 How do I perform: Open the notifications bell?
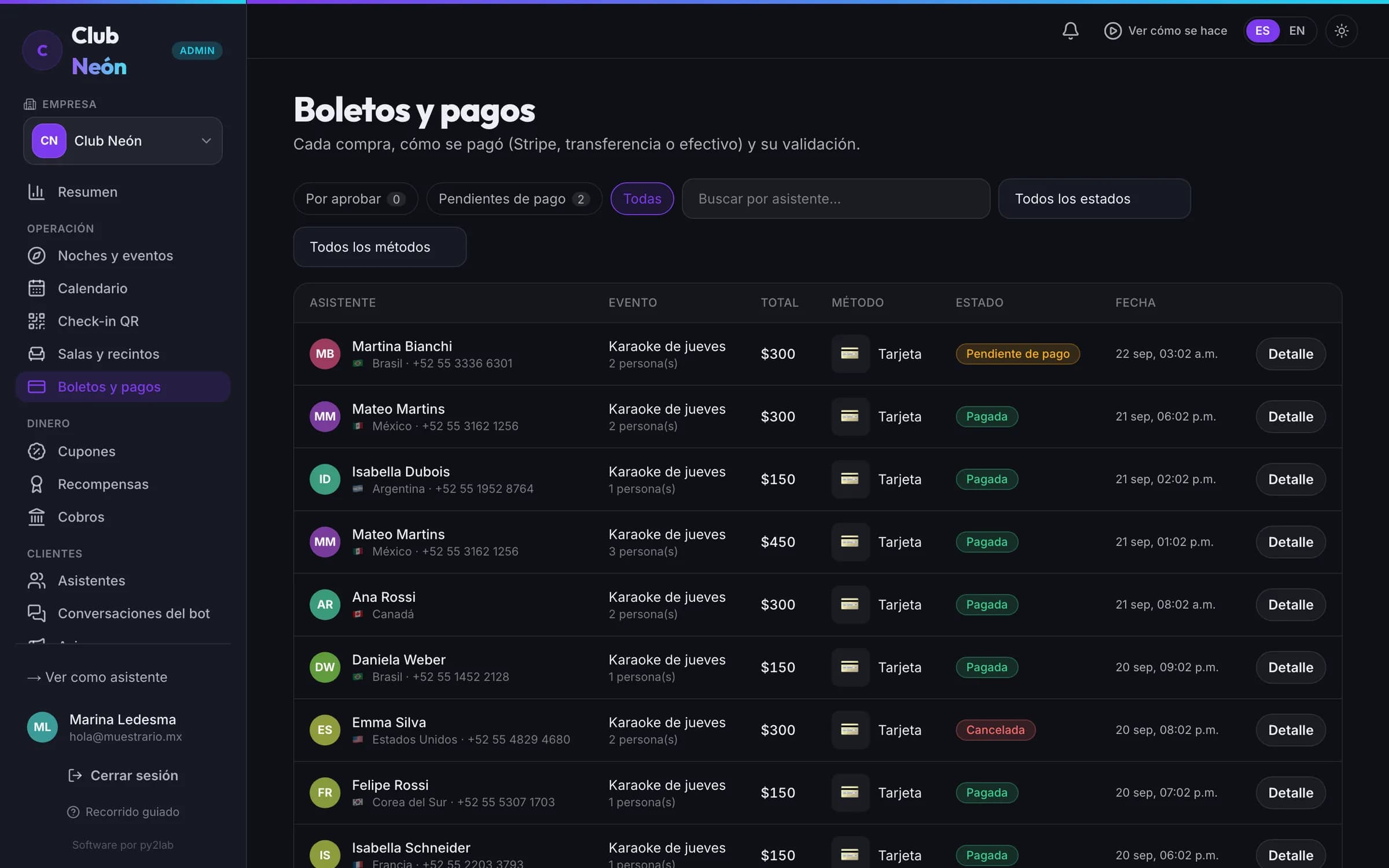pos(1070,31)
